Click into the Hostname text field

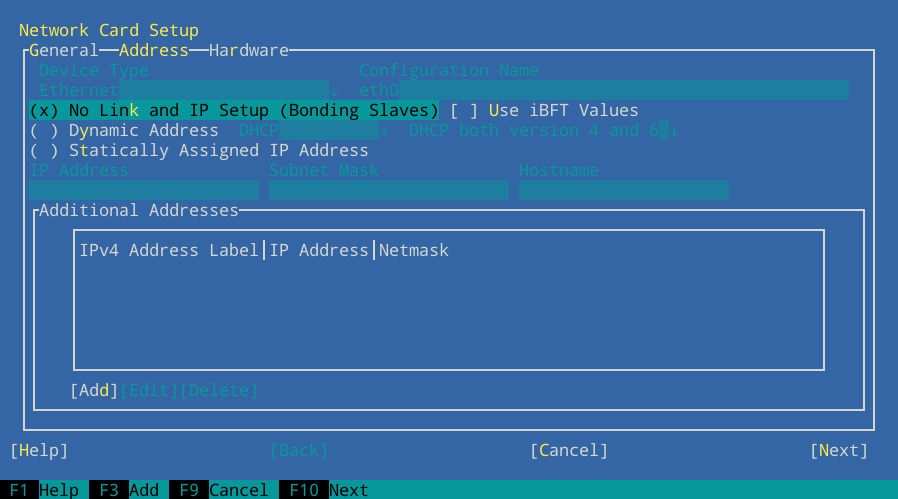[623, 190]
